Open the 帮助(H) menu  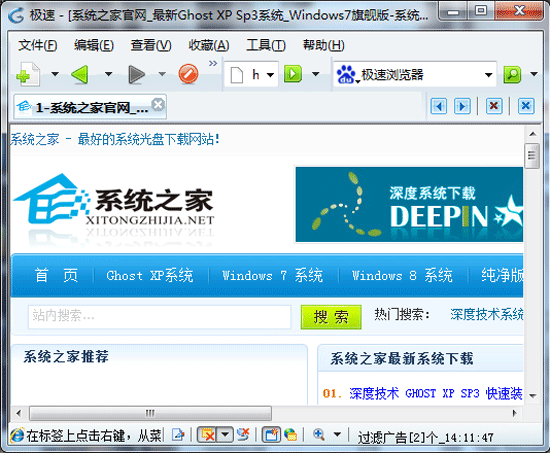(x=323, y=45)
